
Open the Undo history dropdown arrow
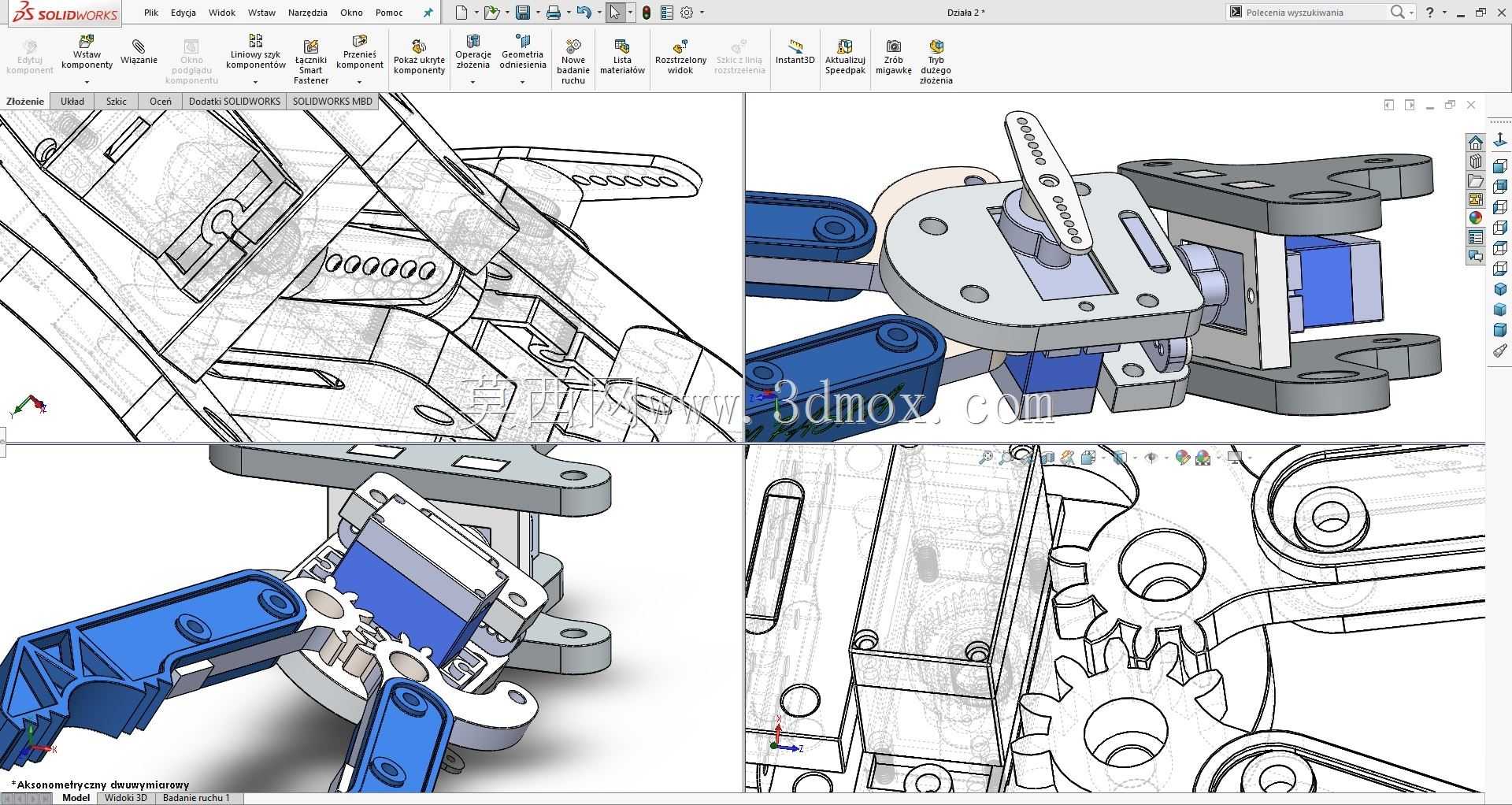point(599,13)
